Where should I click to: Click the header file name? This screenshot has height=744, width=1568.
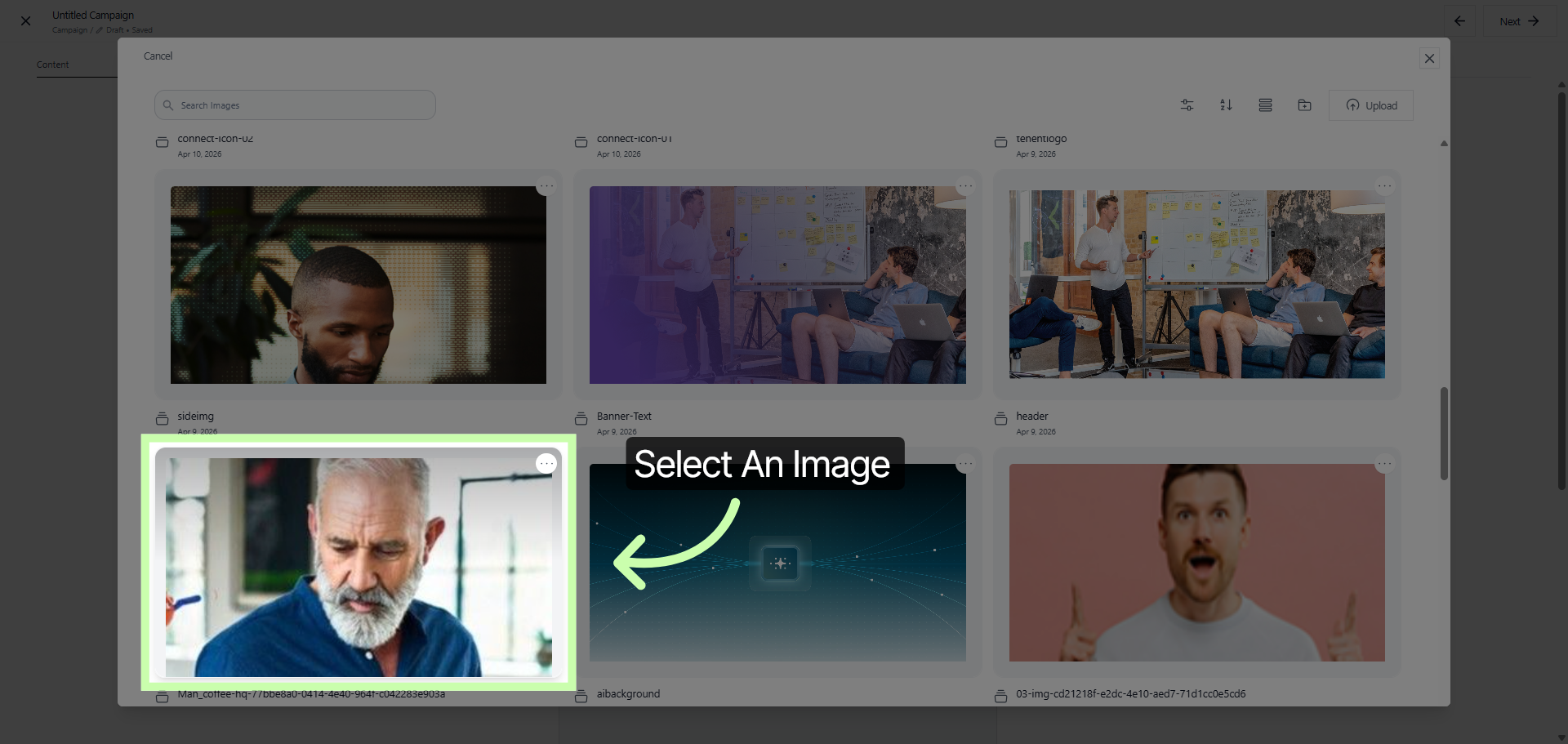(1032, 417)
